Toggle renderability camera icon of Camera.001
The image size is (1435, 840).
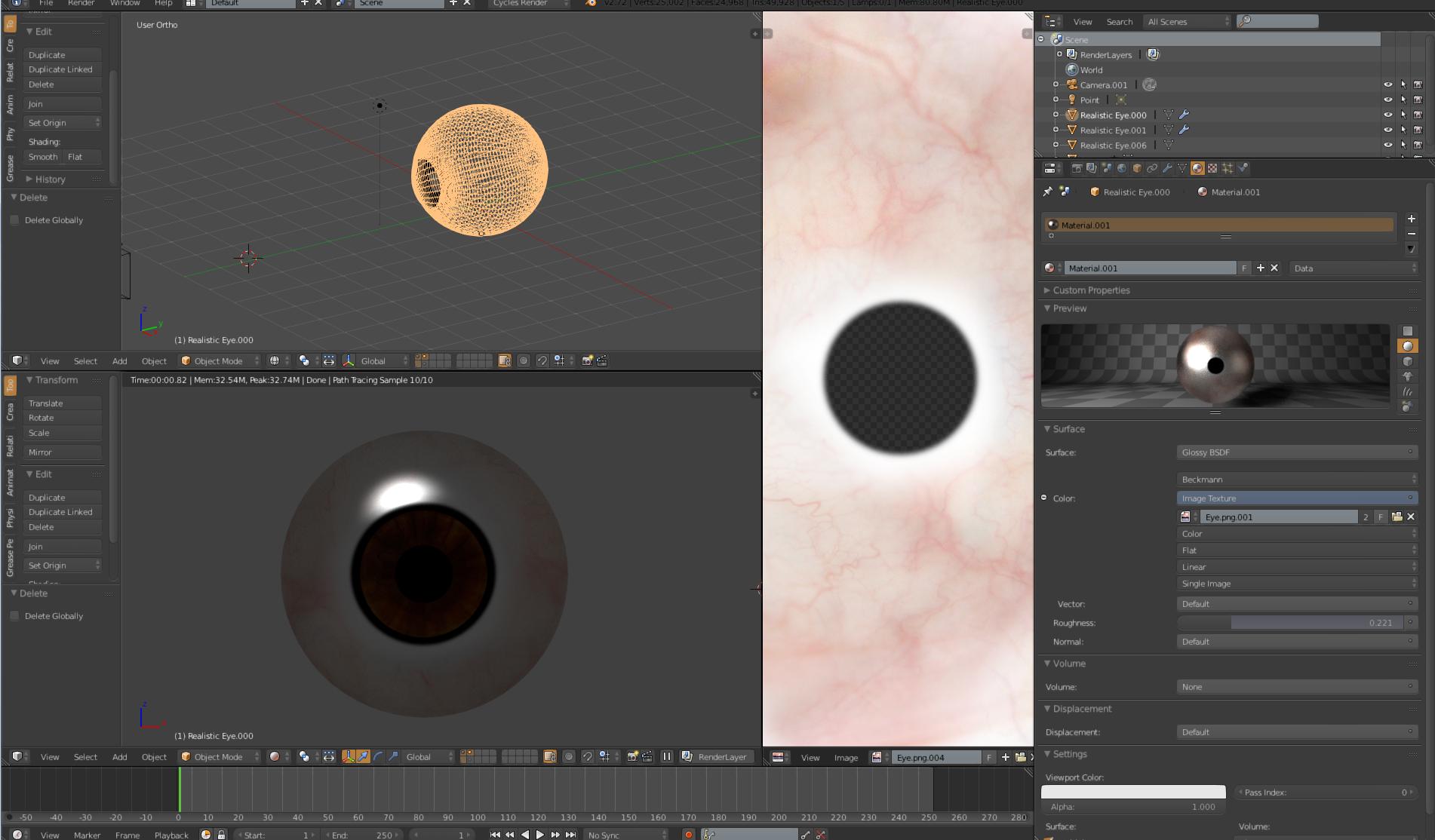tap(1418, 84)
